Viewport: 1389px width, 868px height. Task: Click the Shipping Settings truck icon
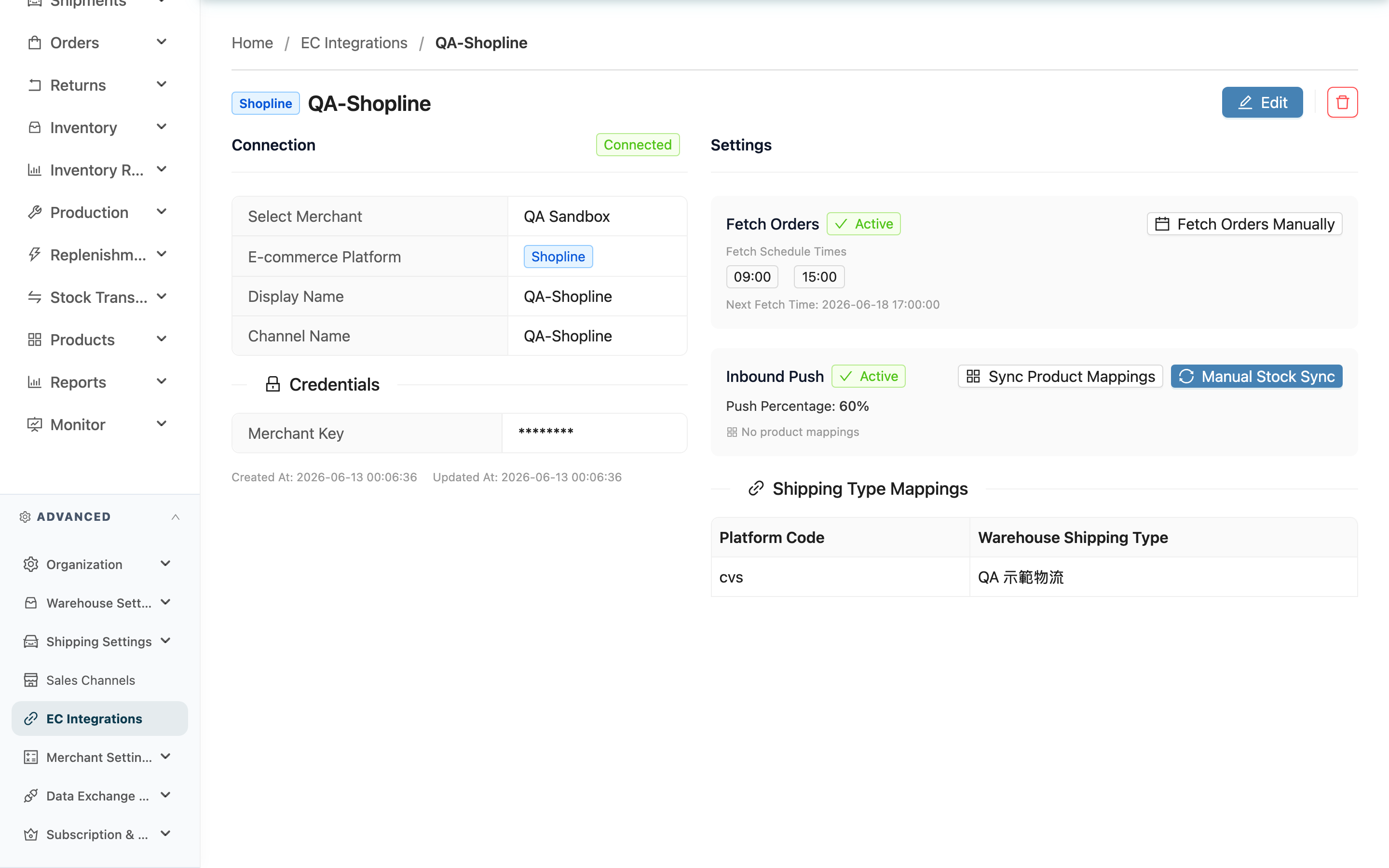[x=31, y=641]
